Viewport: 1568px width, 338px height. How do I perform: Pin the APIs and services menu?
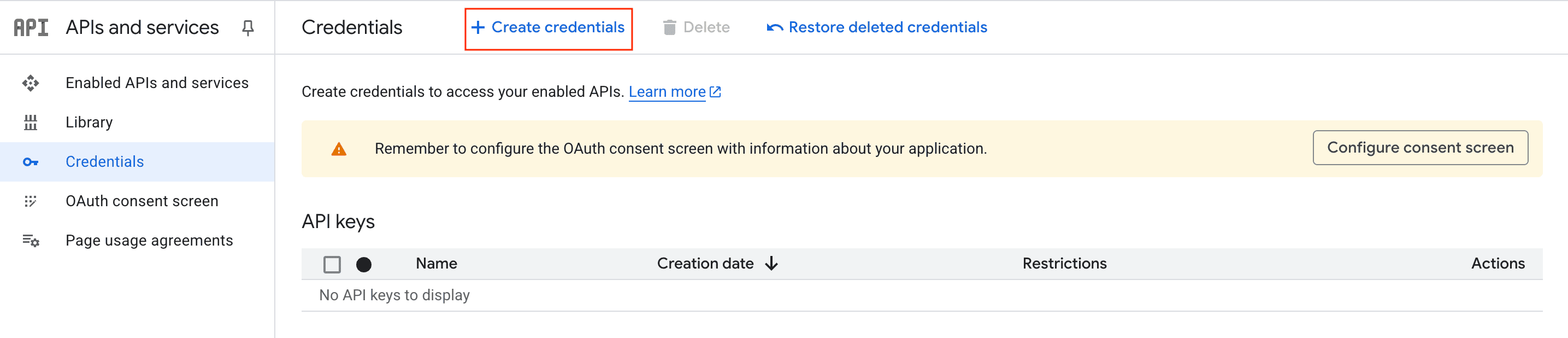[247, 27]
